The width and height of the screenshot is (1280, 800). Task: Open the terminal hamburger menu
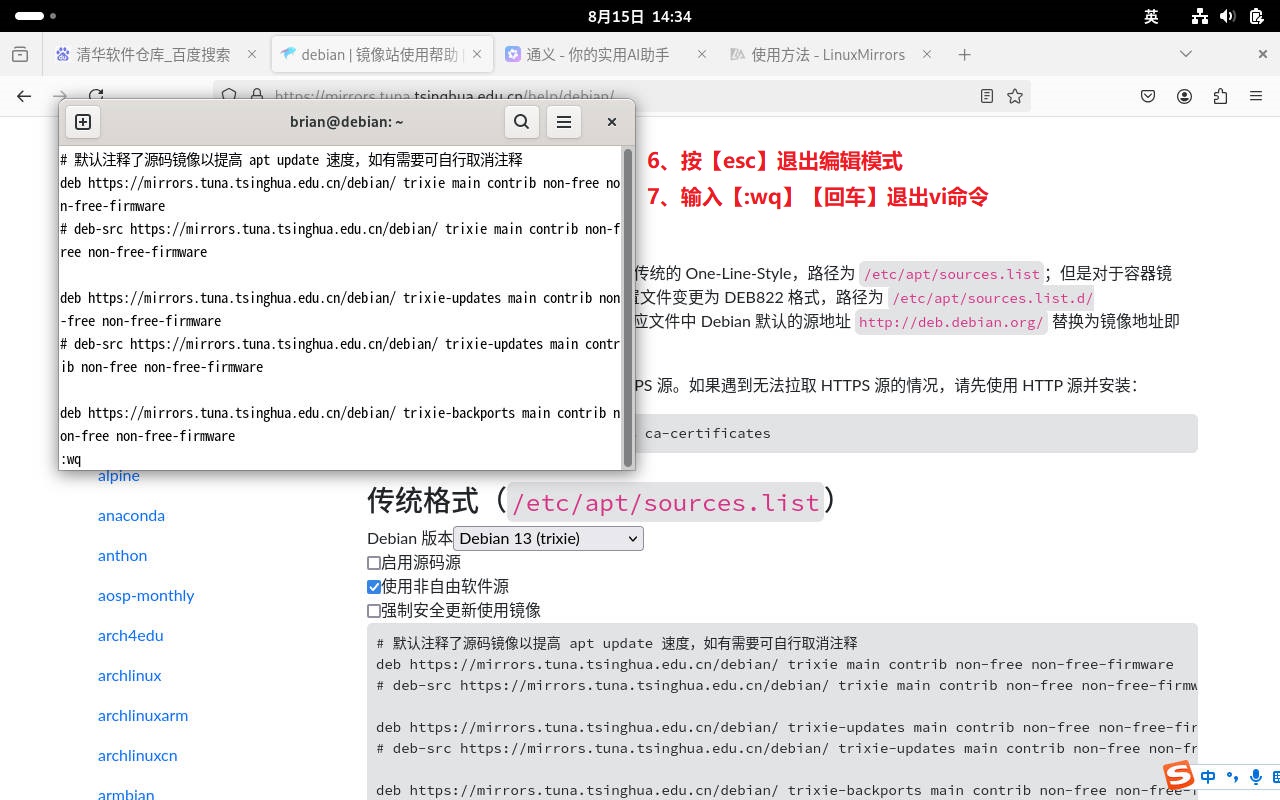point(564,122)
